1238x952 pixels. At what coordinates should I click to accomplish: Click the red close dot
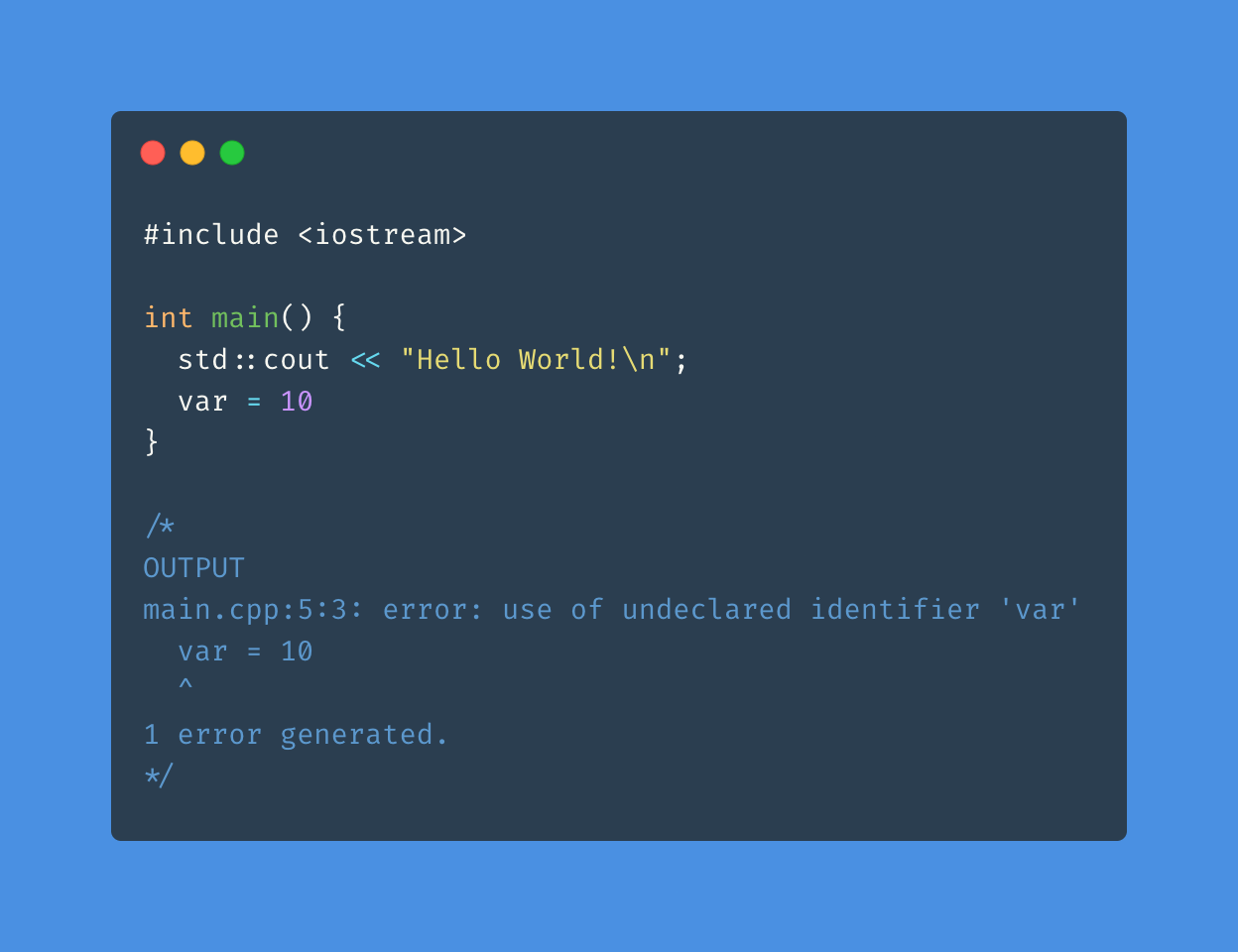pyautogui.click(x=153, y=153)
